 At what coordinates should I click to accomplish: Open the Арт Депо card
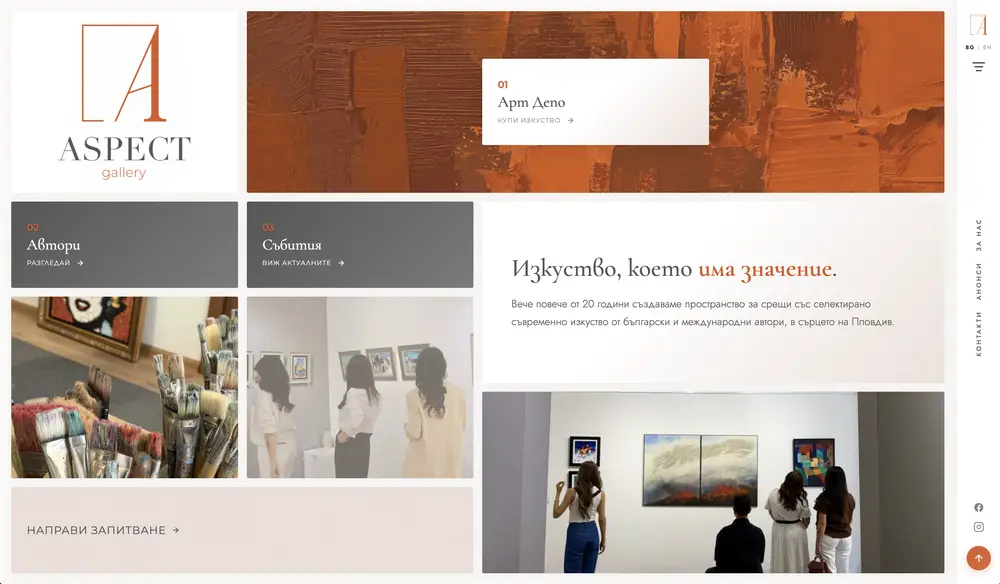pos(595,102)
